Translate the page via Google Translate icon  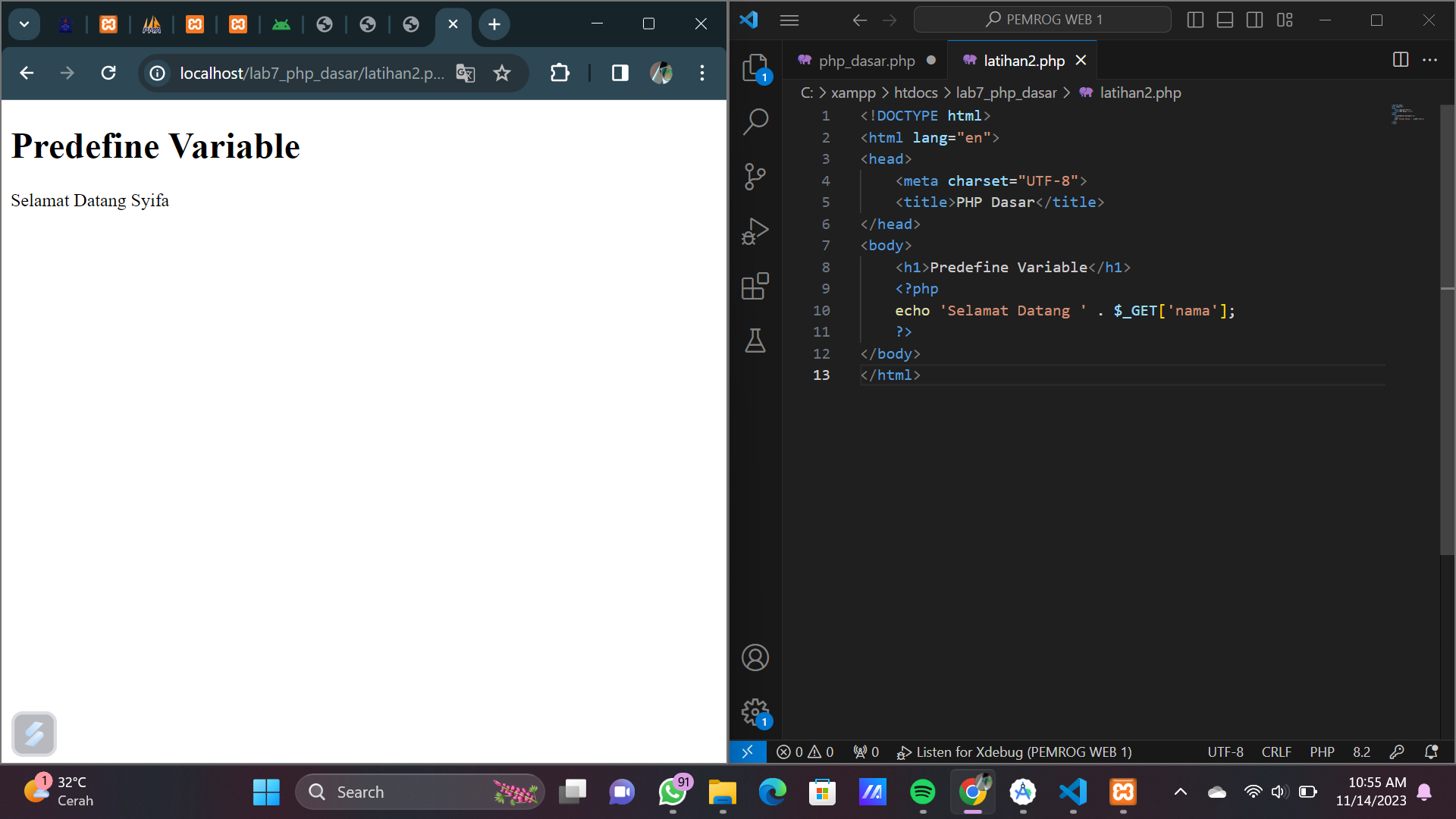(x=466, y=74)
